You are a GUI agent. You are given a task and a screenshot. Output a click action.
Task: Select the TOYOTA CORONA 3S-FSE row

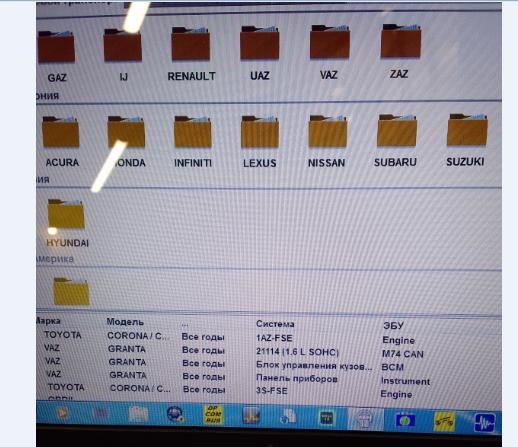[268, 390]
